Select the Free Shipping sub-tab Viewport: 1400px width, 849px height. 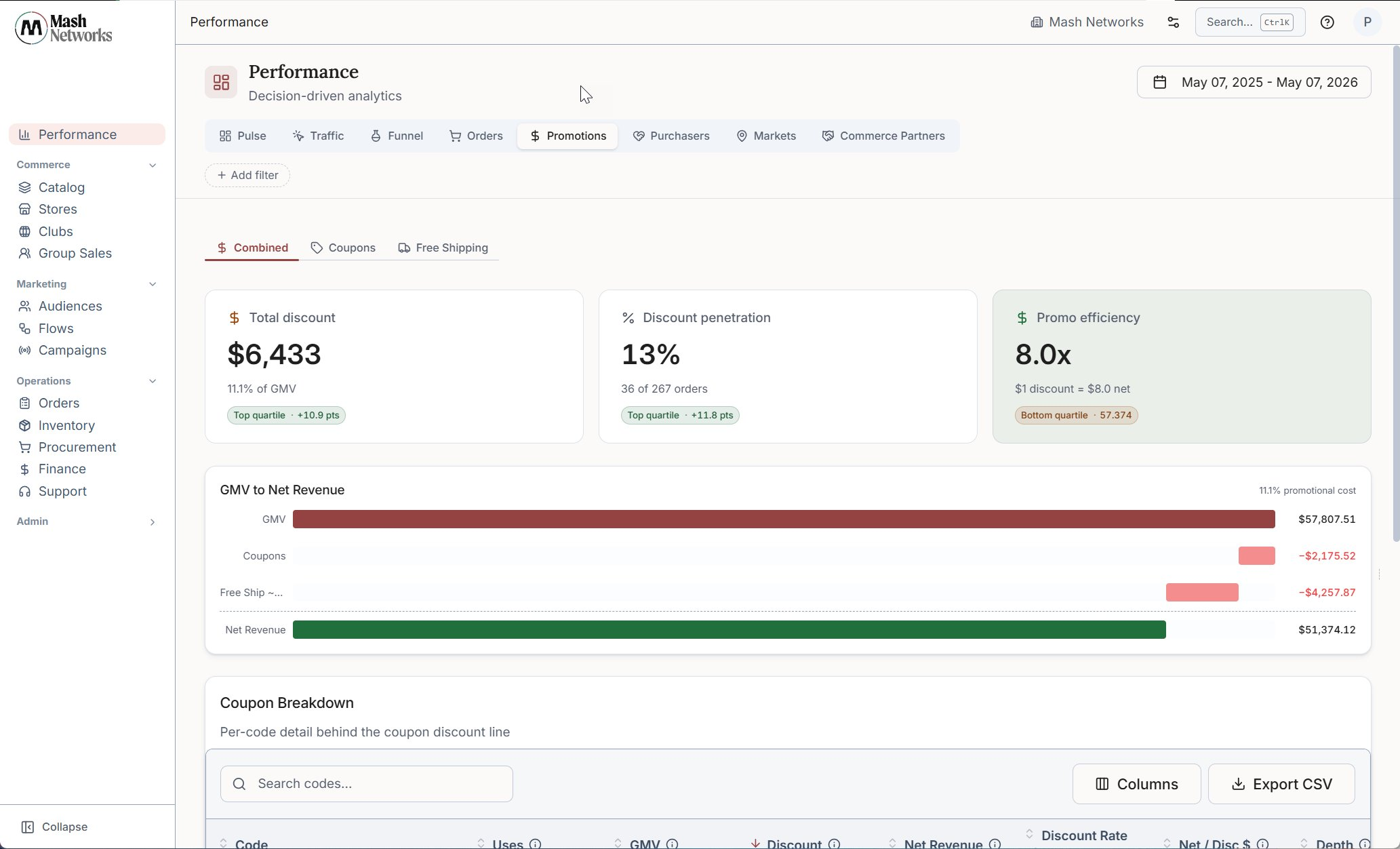[x=443, y=248]
